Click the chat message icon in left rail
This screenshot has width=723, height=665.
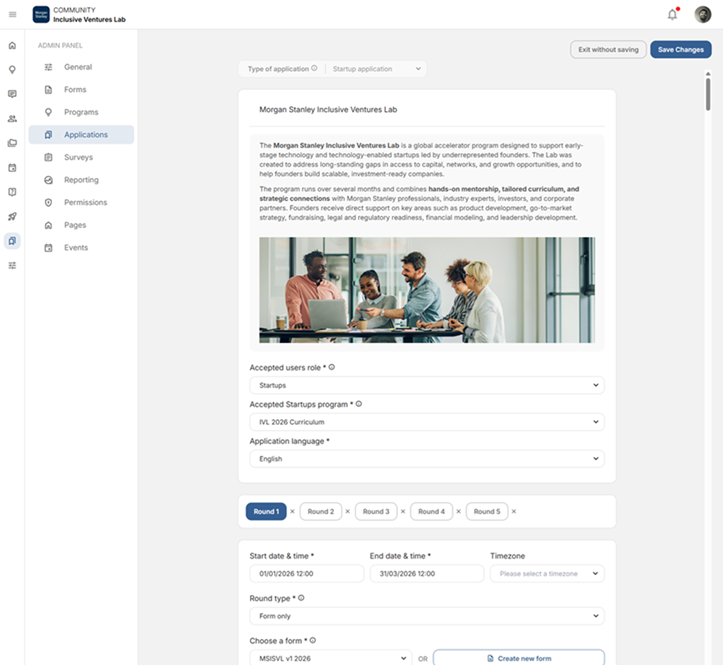point(12,94)
